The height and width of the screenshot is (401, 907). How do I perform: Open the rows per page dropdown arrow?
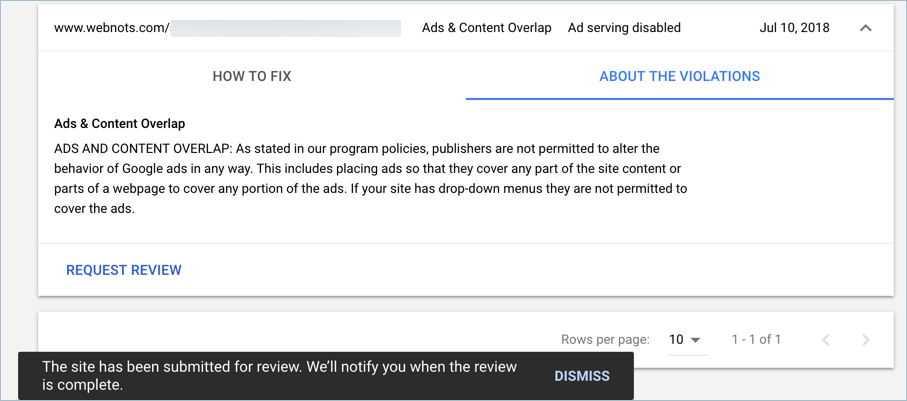(x=696, y=340)
